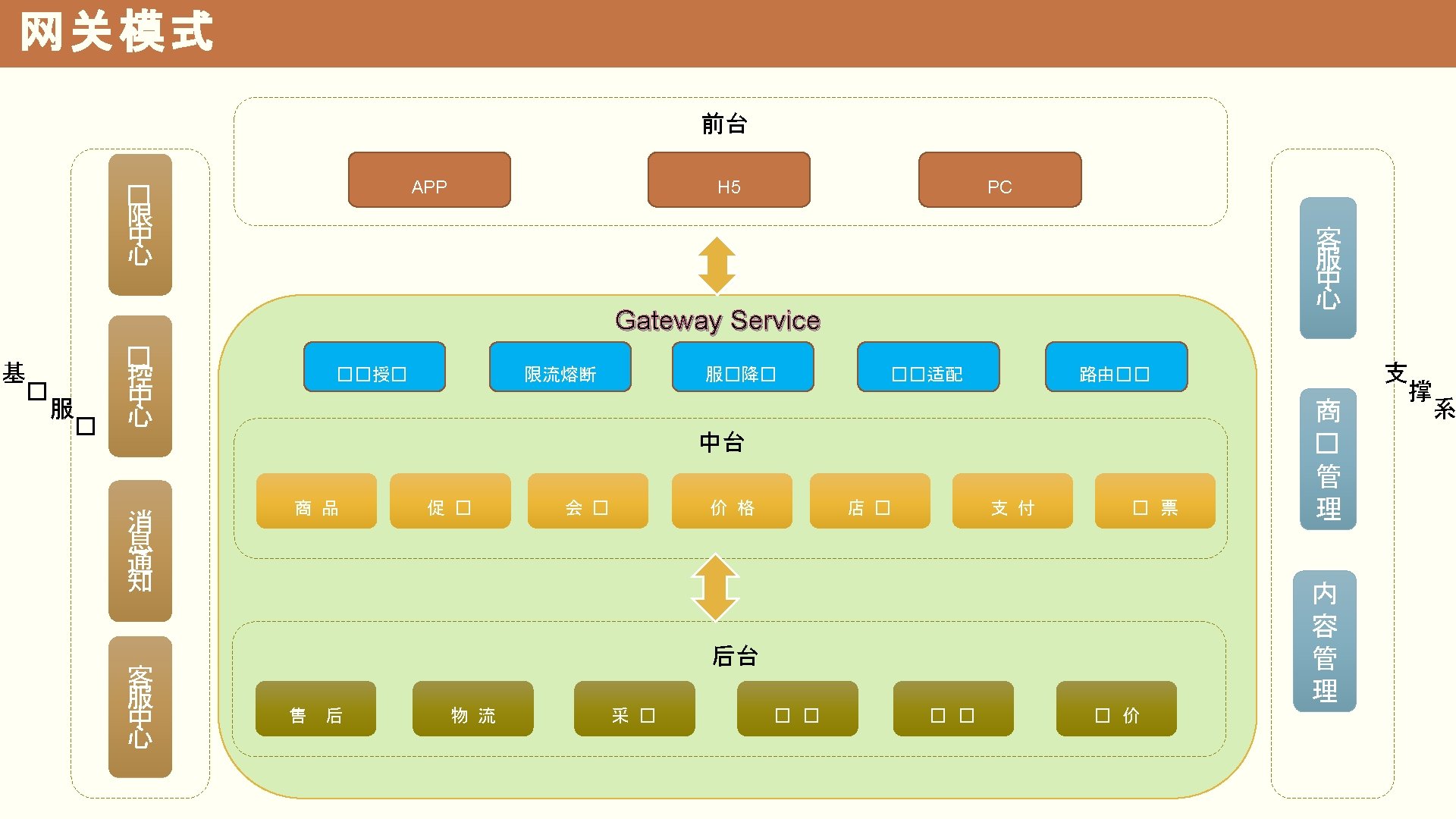This screenshot has width=1456, height=819.
Task: Select the 物流 box in 后台
Action: [472, 709]
